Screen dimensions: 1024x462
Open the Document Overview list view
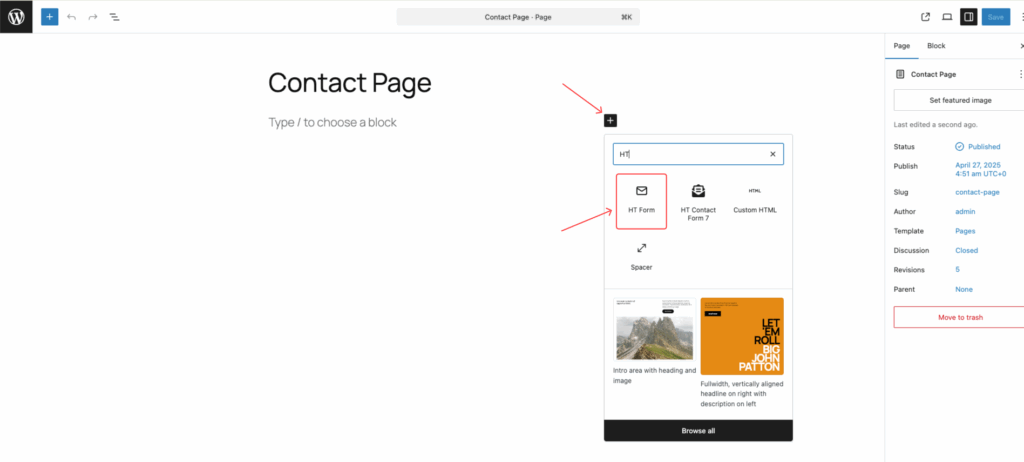coord(114,17)
